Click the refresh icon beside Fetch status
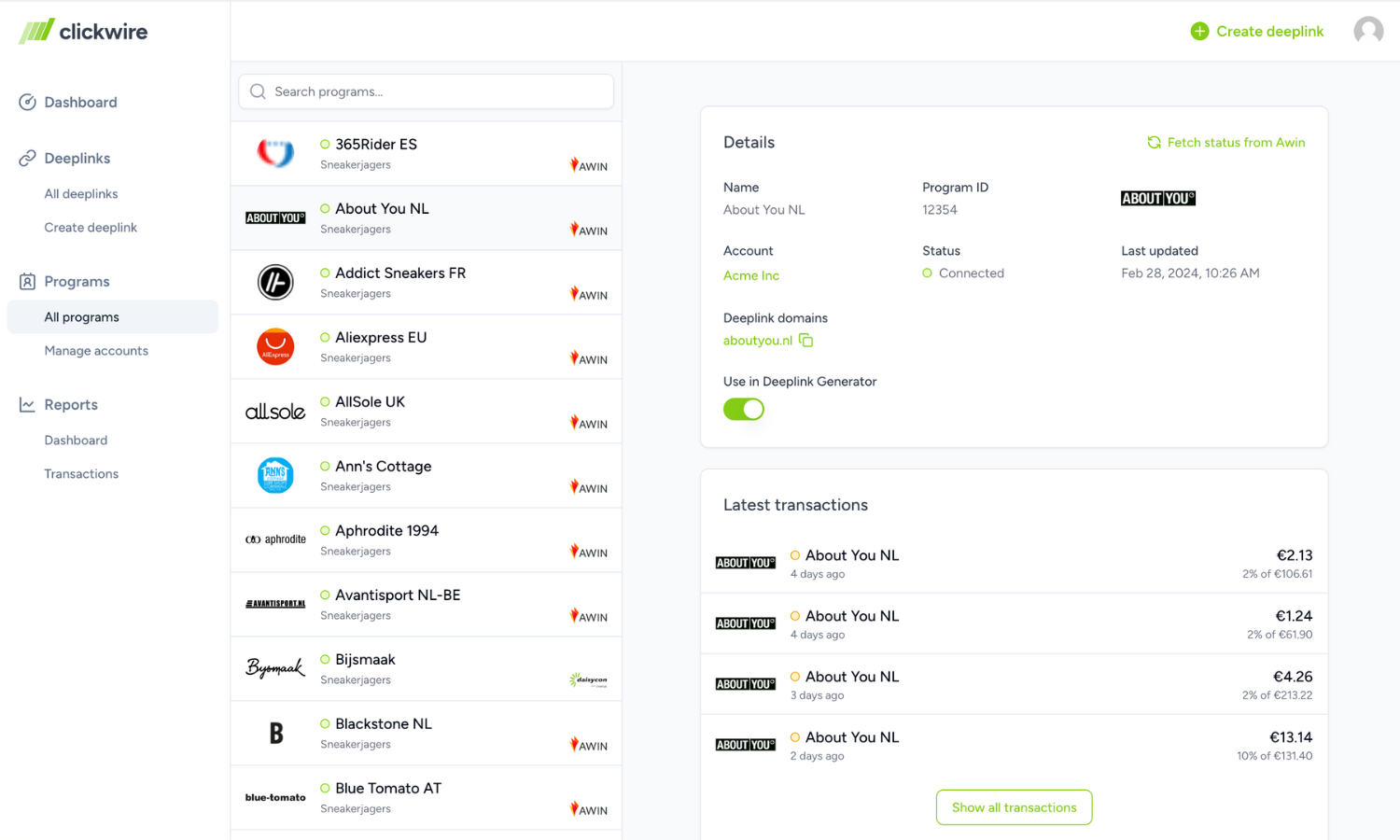Image resolution: width=1400 pixels, height=840 pixels. tap(1155, 143)
